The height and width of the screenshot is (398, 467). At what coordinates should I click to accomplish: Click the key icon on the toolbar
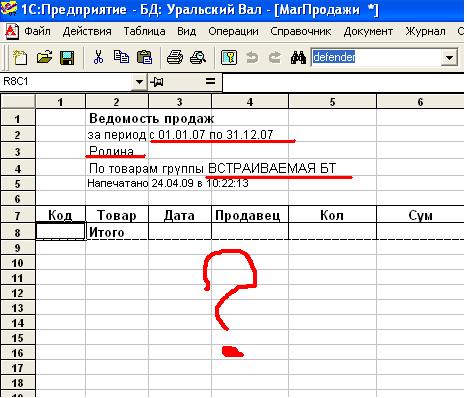tap(229, 57)
